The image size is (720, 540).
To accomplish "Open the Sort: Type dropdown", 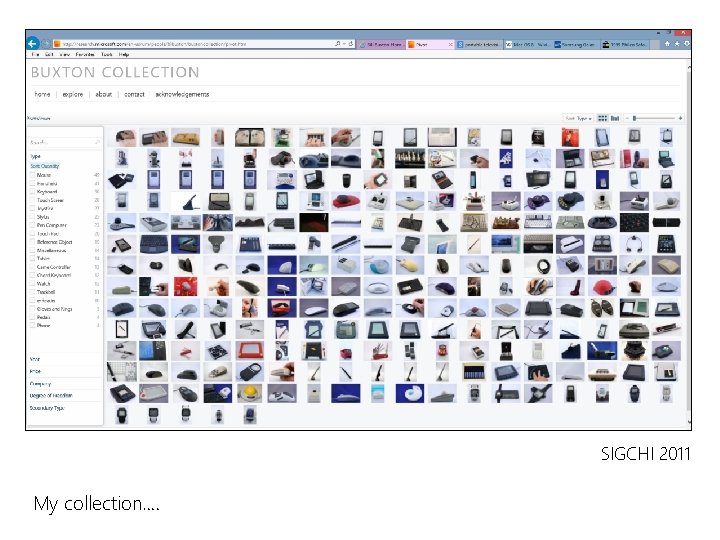I will [578, 118].
